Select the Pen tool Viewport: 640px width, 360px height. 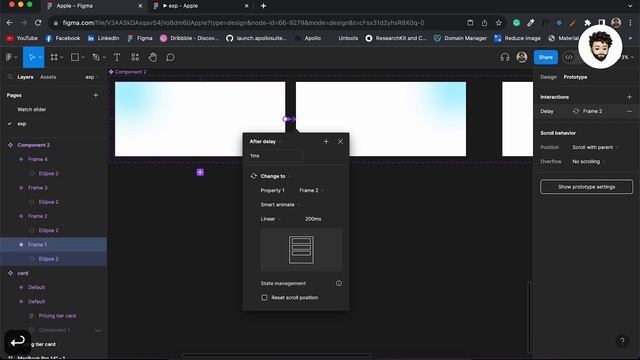tap(96, 58)
